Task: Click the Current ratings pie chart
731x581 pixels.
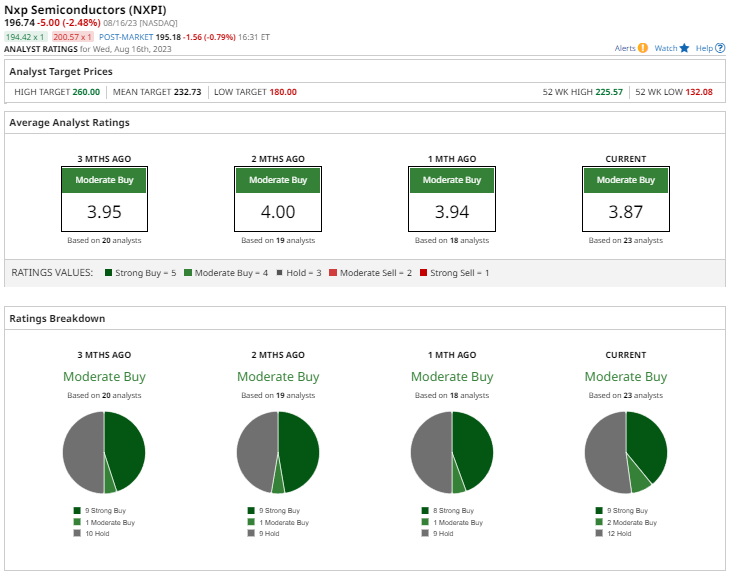Action: (x=626, y=452)
